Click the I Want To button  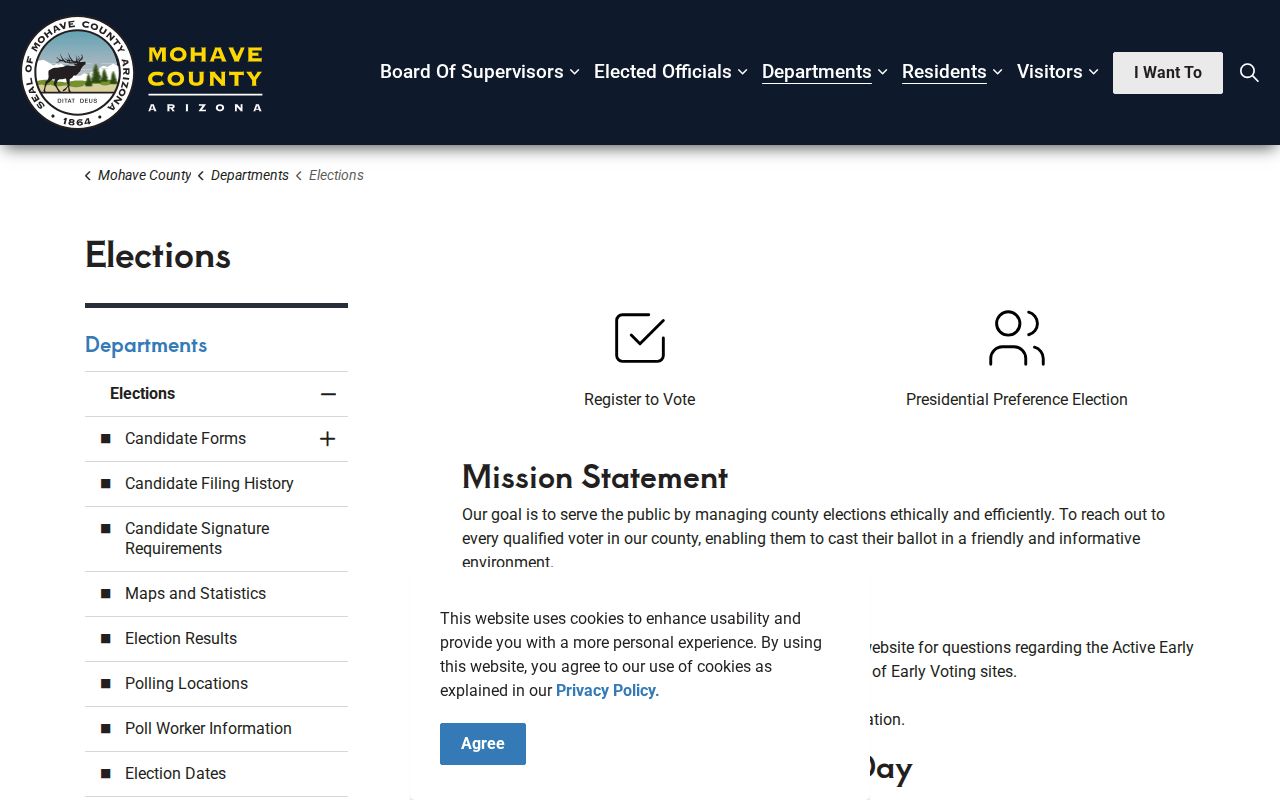(x=1168, y=73)
